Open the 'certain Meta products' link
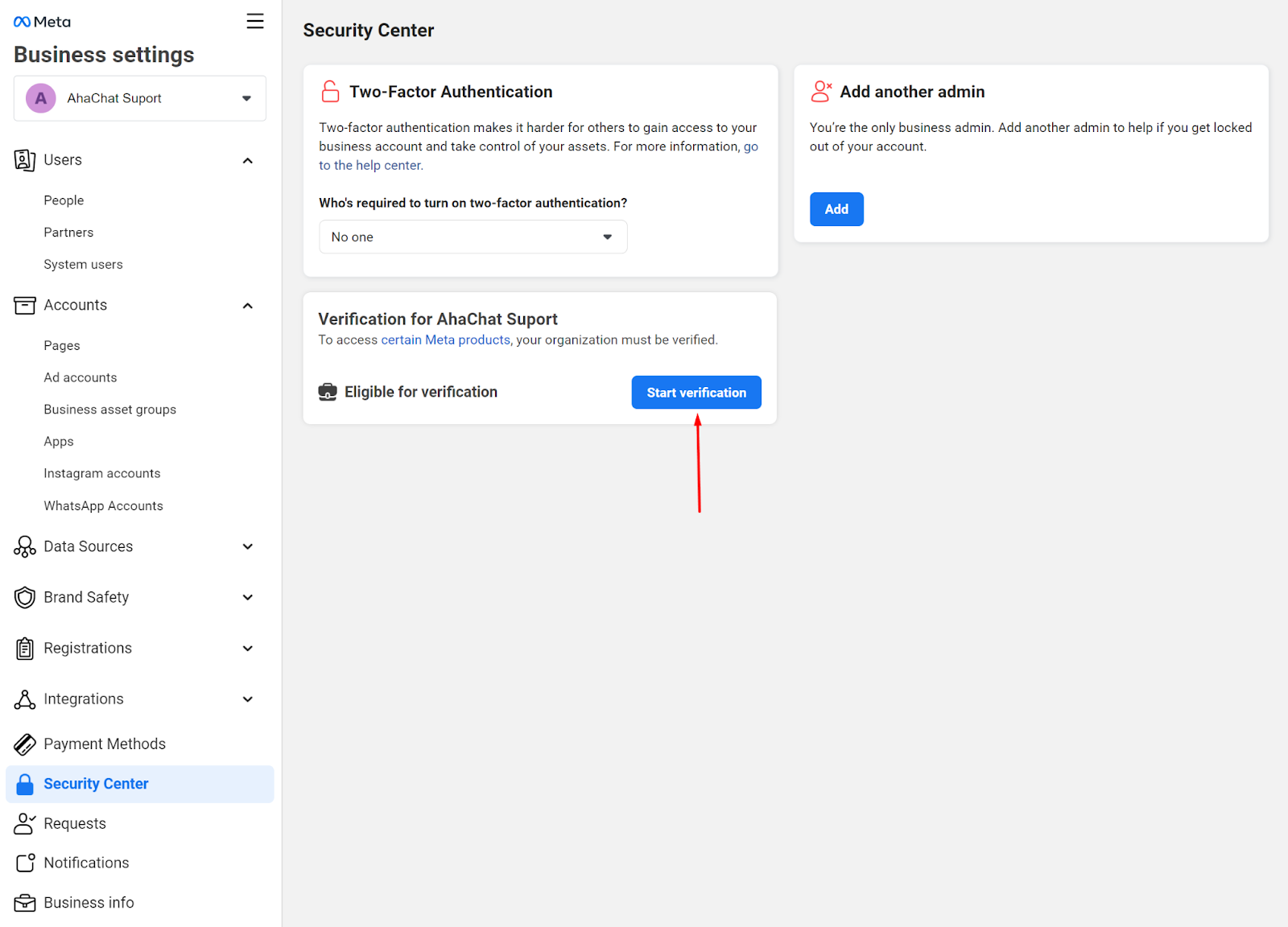The width and height of the screenshot is (1288, 927). point(445,340)
